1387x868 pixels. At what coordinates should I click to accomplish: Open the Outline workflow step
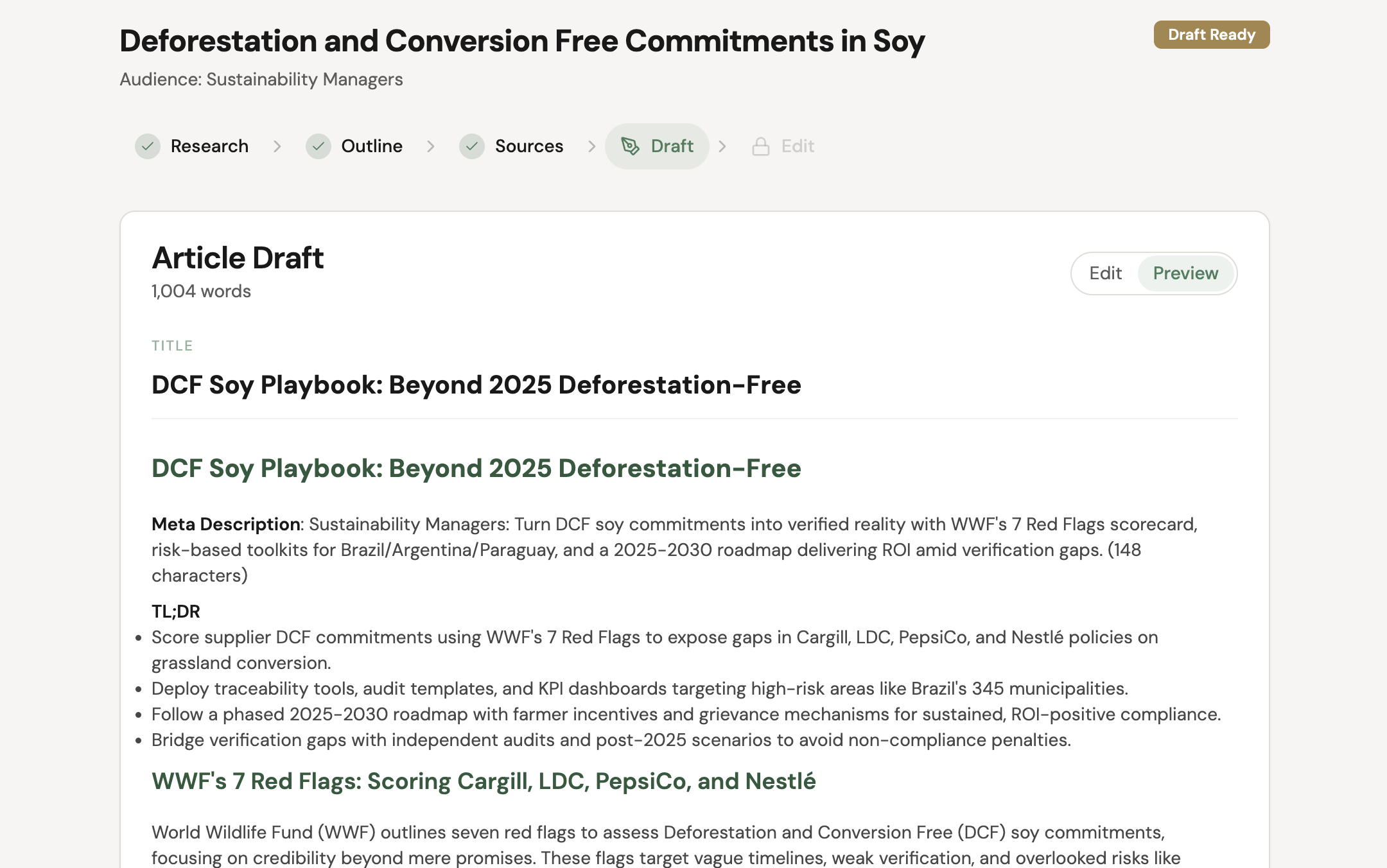372,146
